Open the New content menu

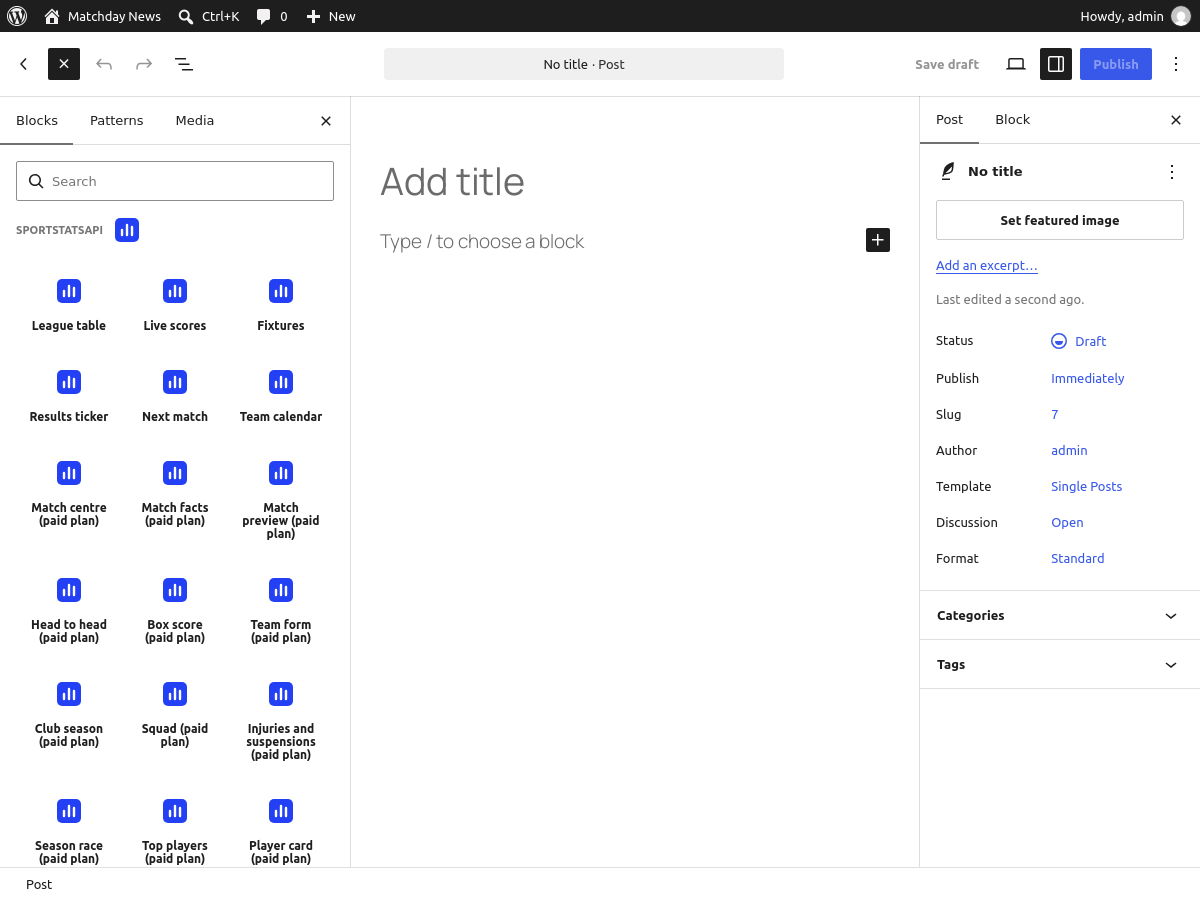pyautogui.click(x=331, y=16)
